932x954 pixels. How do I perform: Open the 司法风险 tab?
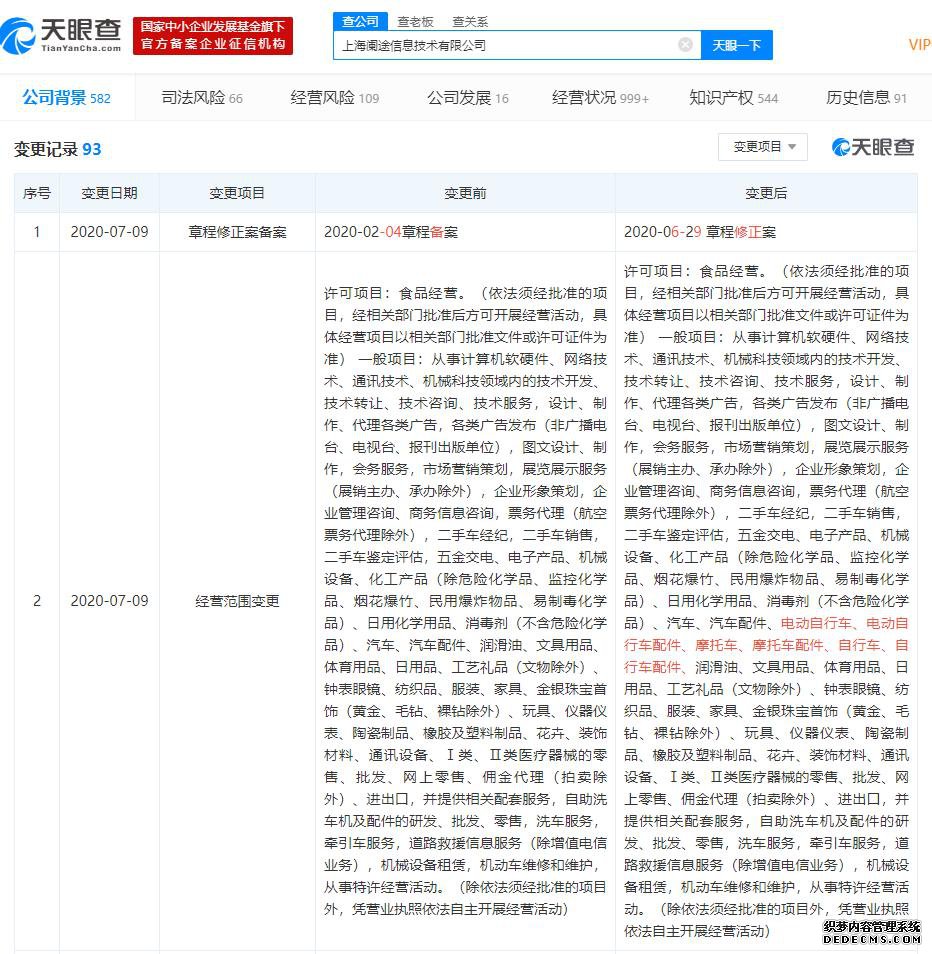tap(202, 97)
